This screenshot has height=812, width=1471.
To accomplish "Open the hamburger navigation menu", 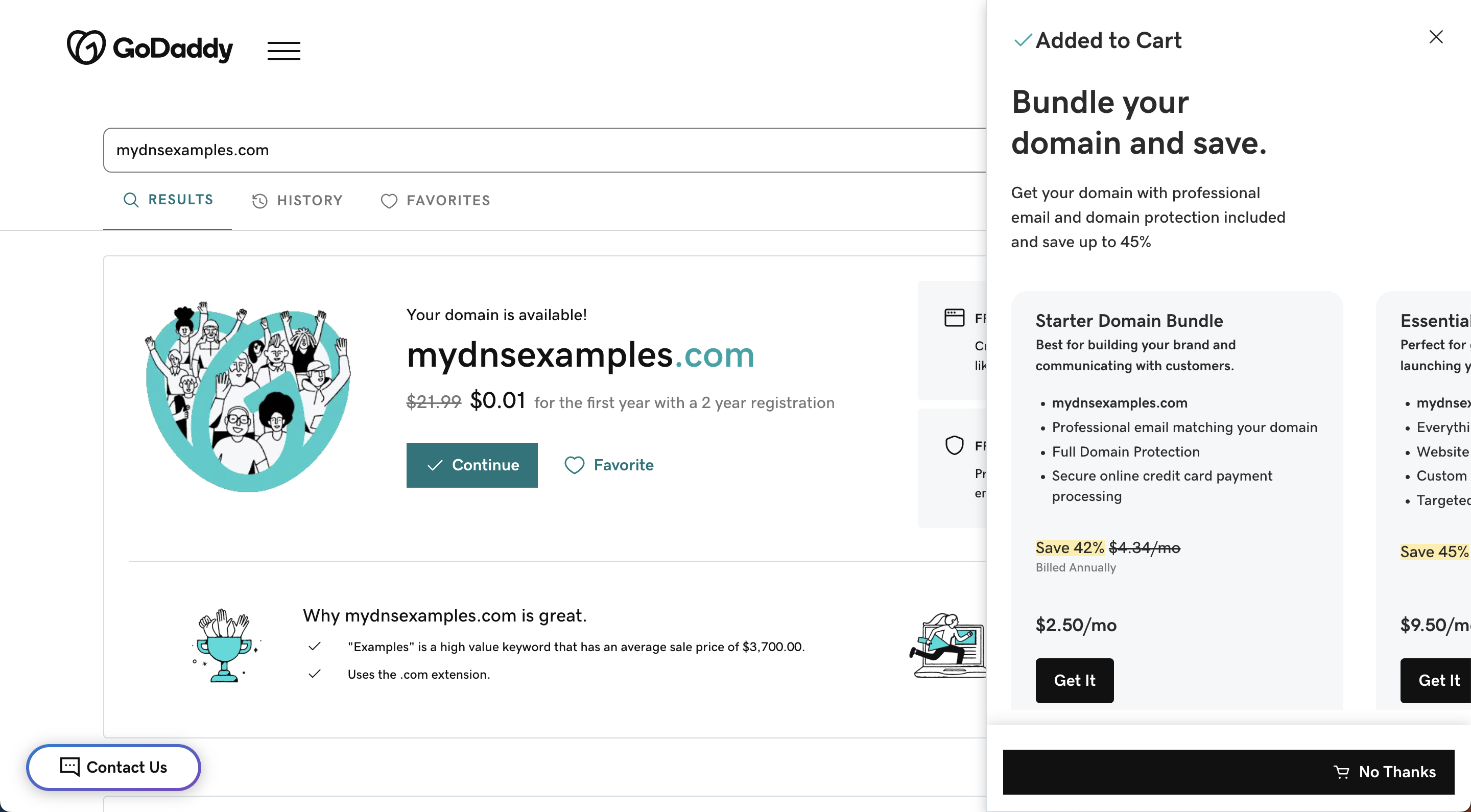I will point(284,51).
